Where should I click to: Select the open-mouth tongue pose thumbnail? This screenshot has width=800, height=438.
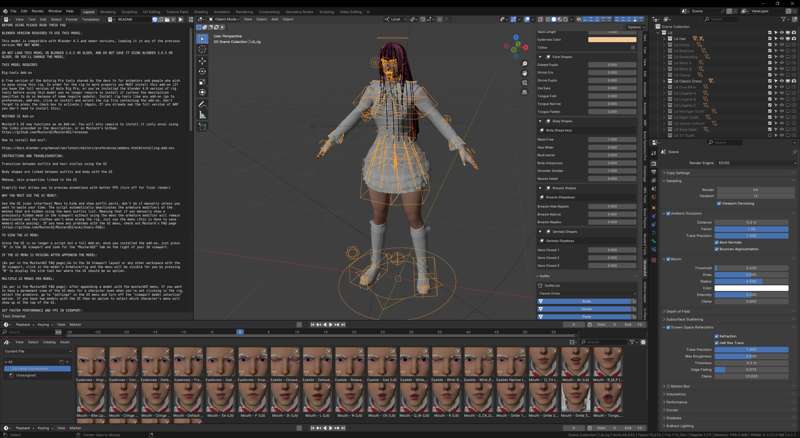608,399
